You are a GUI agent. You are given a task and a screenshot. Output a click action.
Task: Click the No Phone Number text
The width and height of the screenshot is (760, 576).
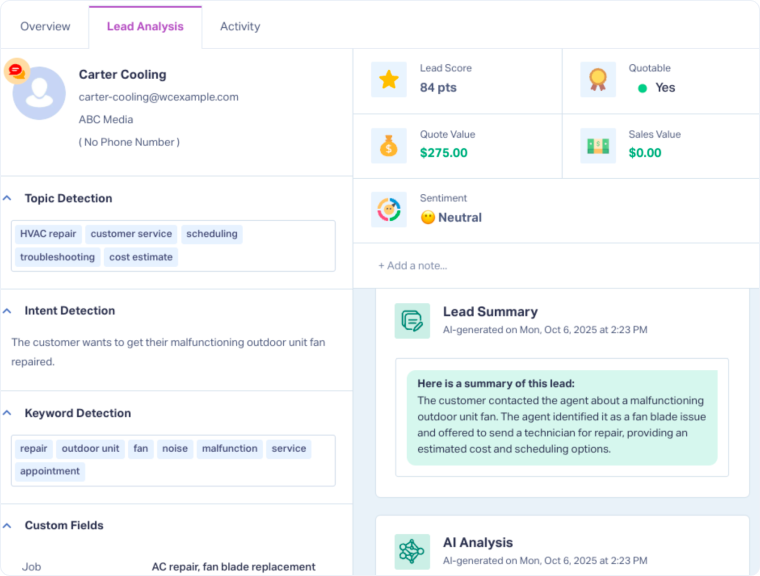coord(129,142)
